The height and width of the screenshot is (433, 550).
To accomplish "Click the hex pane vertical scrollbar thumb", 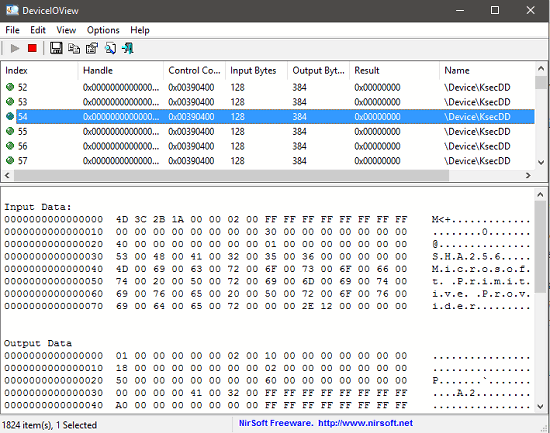I will pos(540,247).
